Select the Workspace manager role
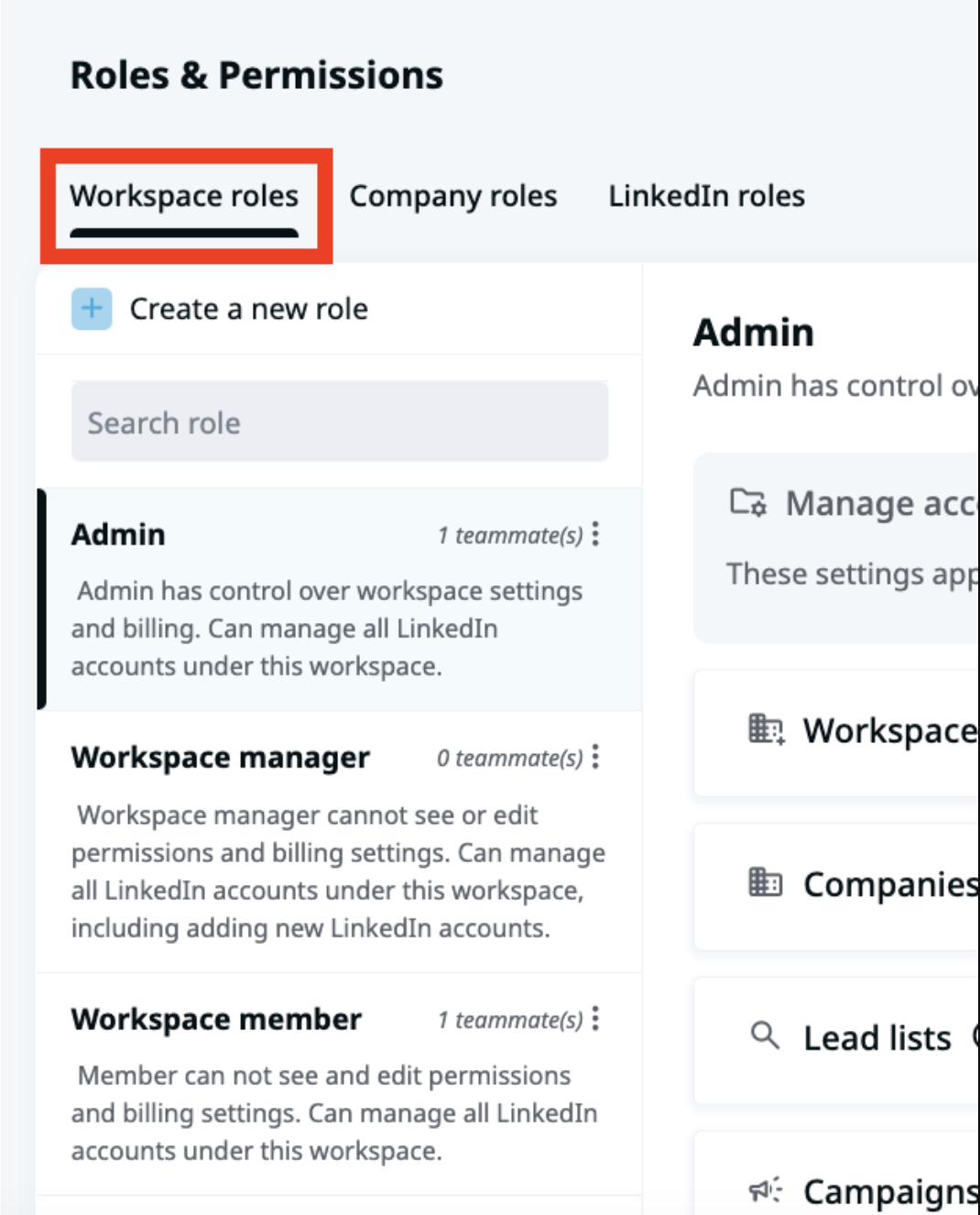Viewport: 980px width, 1215px height. pyautogui.click(x=339, y=842)
